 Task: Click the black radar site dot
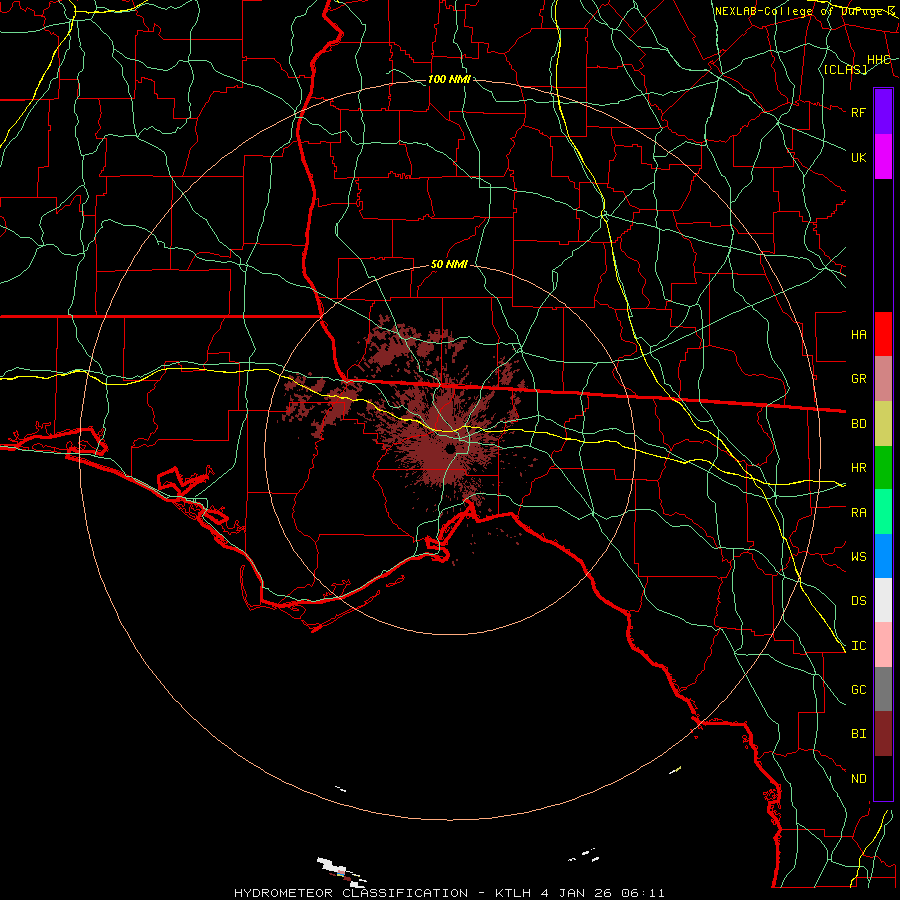click(x=451, y=449)
